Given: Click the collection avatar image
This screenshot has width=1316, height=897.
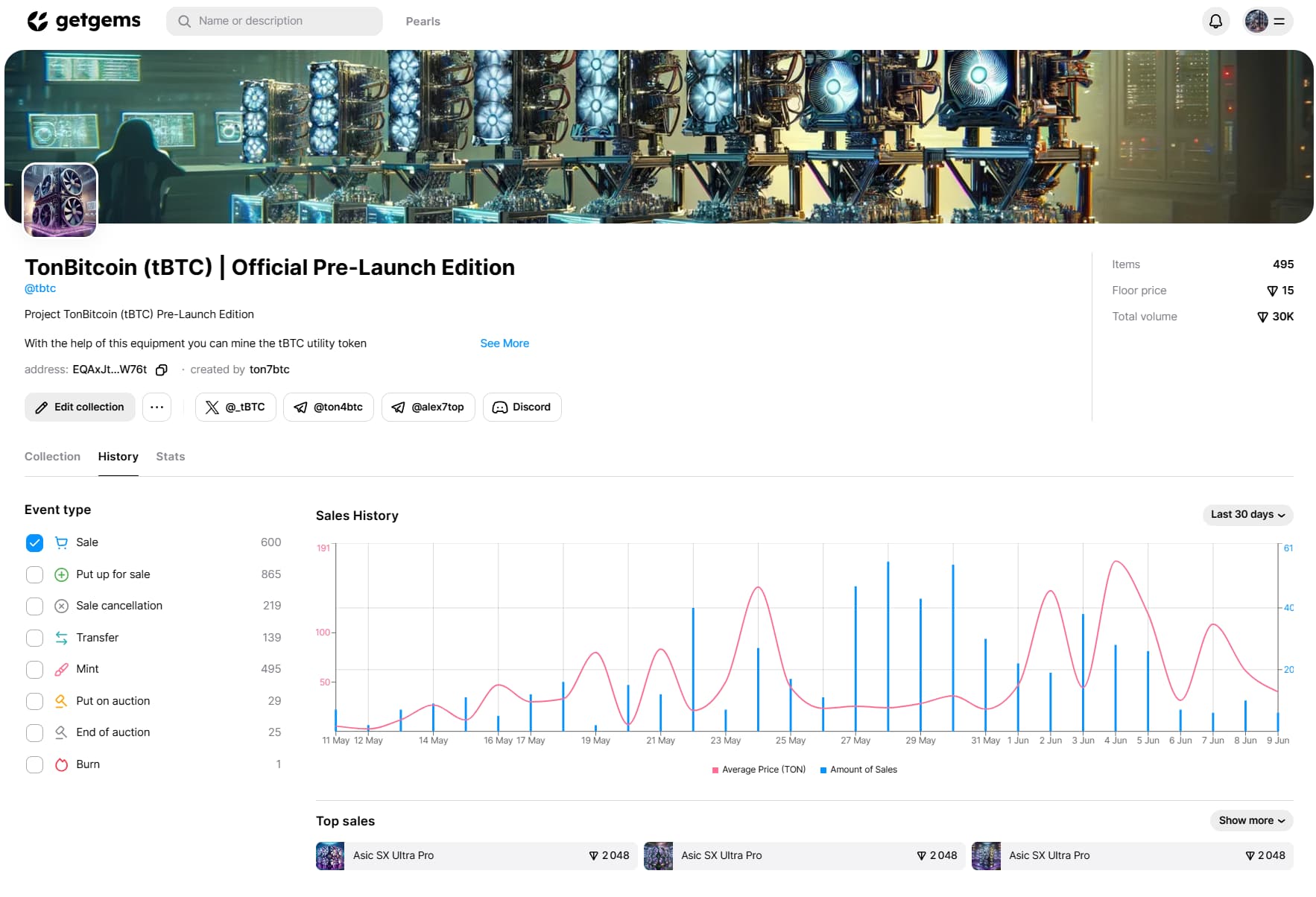Looking at the screenshot, I should pos(60,200).
